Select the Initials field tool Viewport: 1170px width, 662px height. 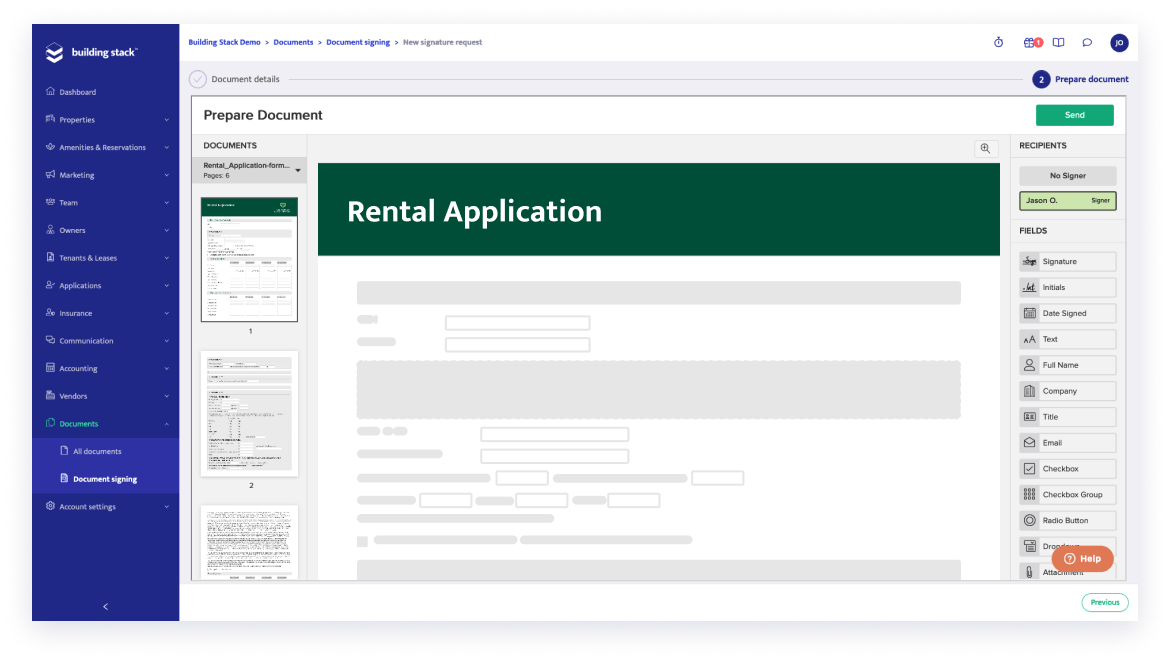point(1067,287)
